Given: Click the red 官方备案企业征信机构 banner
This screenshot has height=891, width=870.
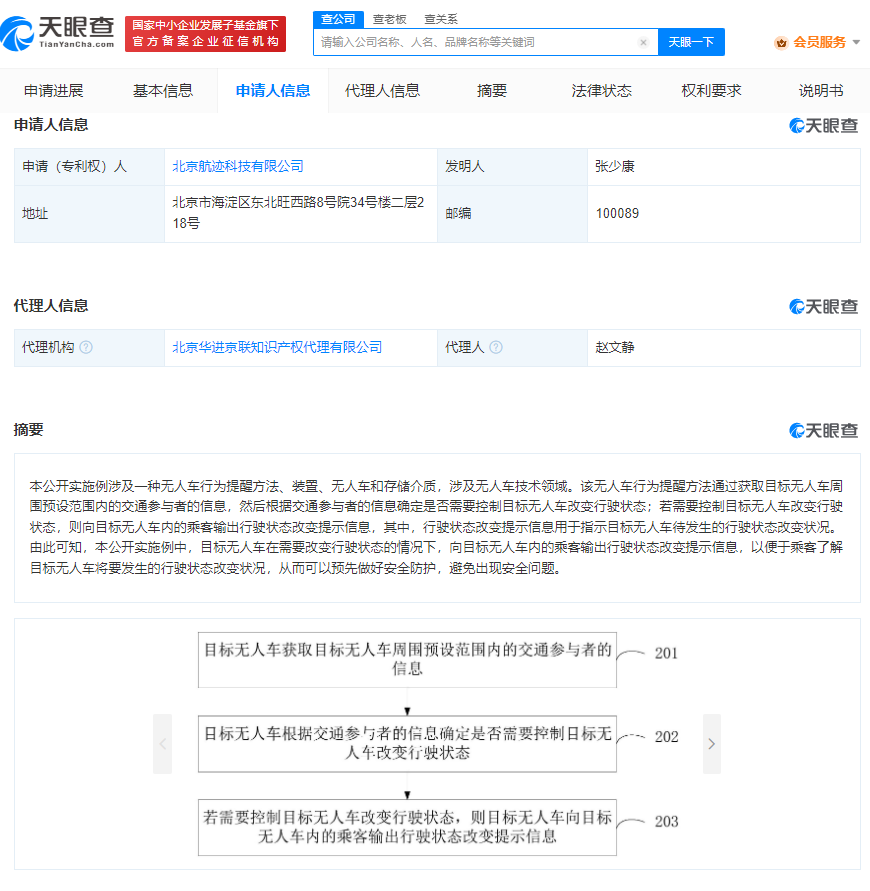Looking at the screenshot, I should [205, 34].
